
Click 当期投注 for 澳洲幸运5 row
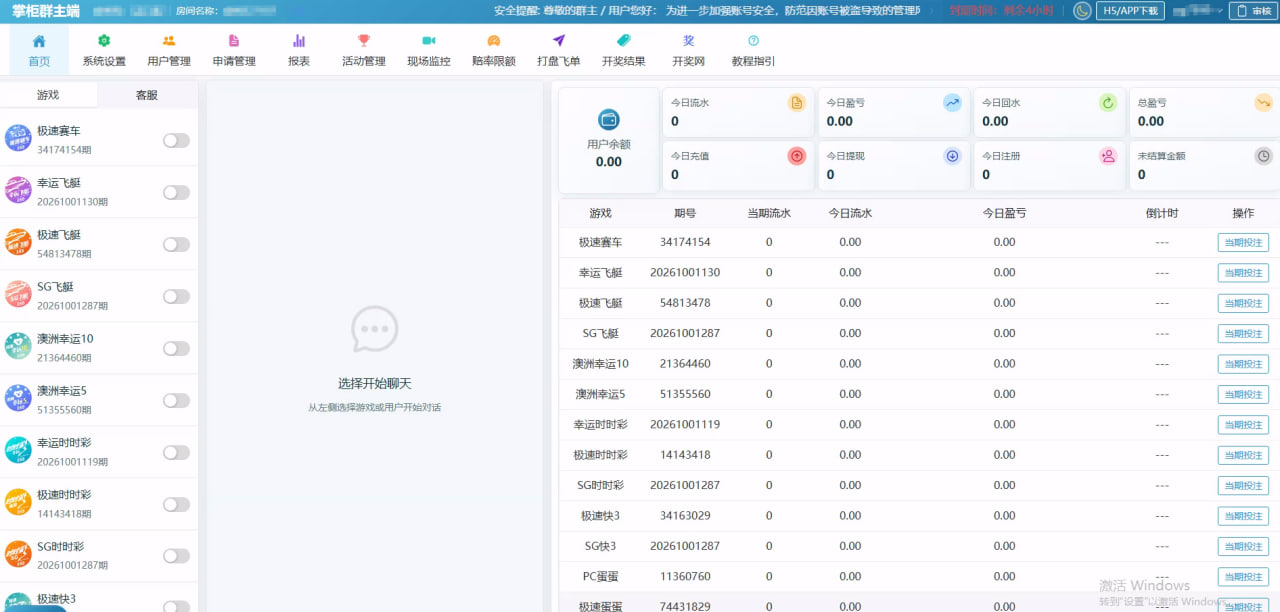[1243, 394]
